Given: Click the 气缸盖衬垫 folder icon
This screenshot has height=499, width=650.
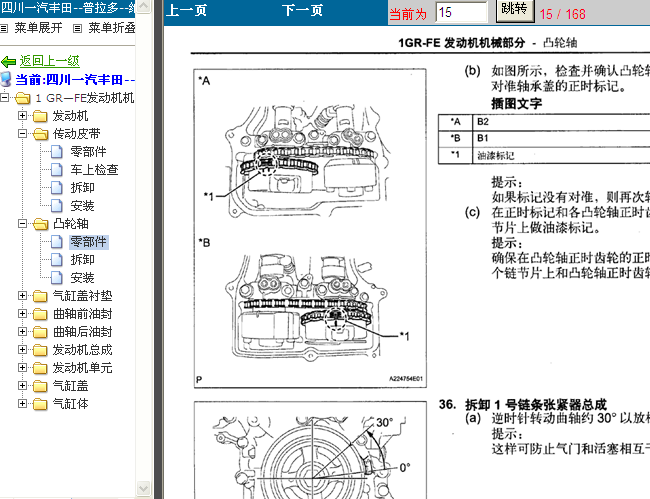Looking at the screenshot, I should tap(40, 296).
